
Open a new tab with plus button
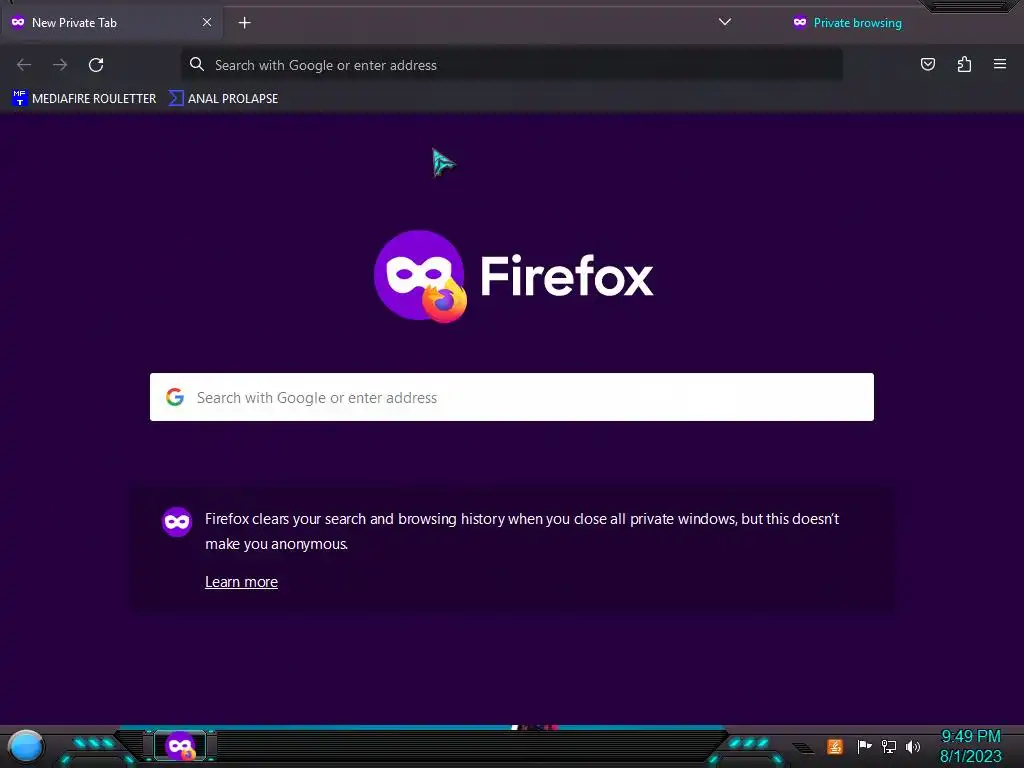click(x=244, y=23)
